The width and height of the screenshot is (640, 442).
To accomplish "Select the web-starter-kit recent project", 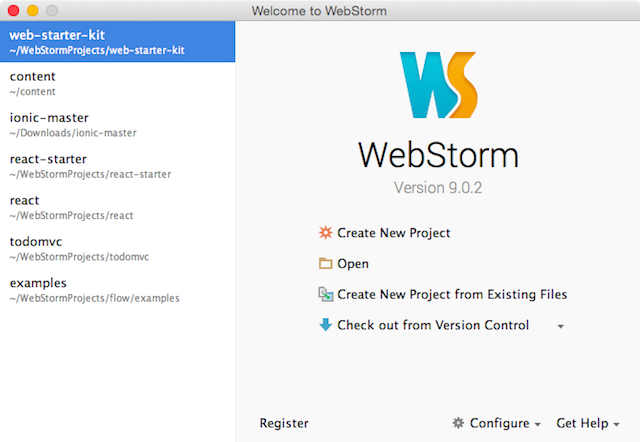I will 117,42.
